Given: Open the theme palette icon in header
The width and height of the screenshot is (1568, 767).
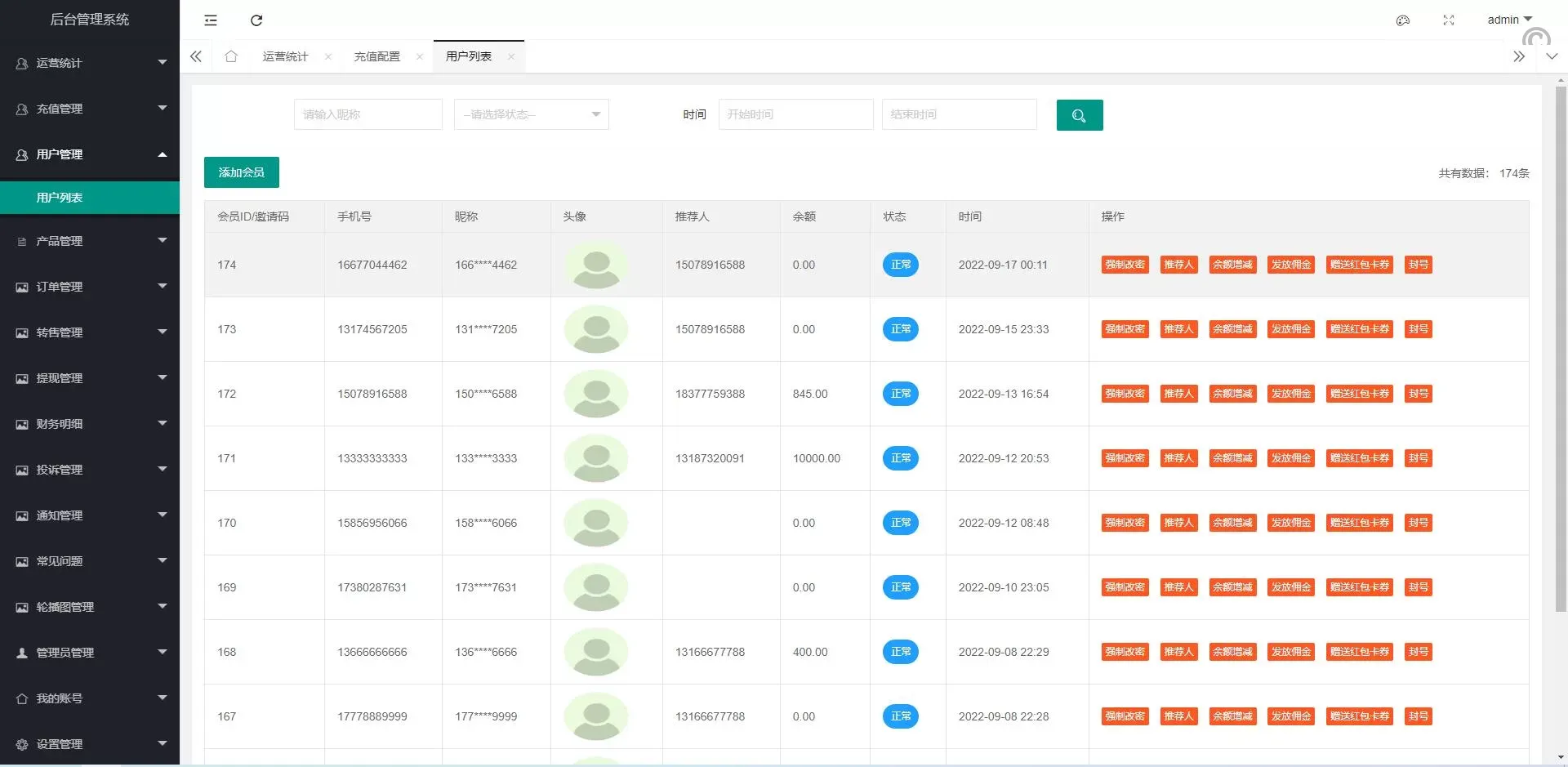Looking at the screenshot, I should coord(1402,20).
